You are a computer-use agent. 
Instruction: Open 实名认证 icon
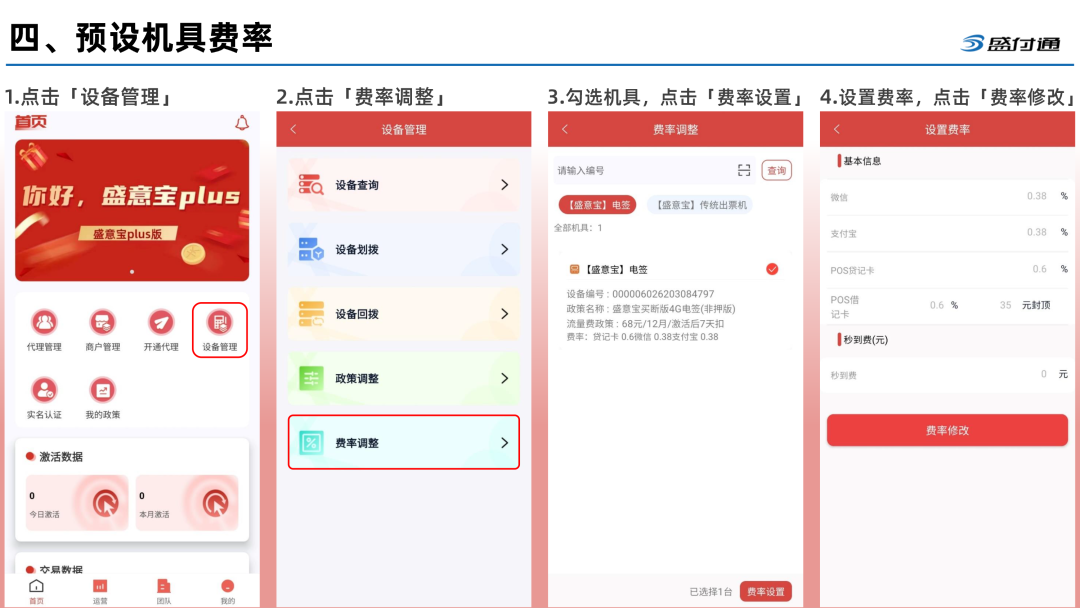(44, 390)
